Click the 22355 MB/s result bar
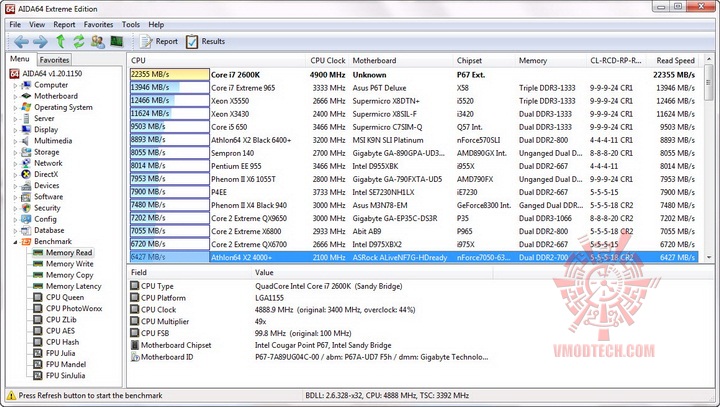The height and width of the screenshot is (407, 720). [169, 74]
